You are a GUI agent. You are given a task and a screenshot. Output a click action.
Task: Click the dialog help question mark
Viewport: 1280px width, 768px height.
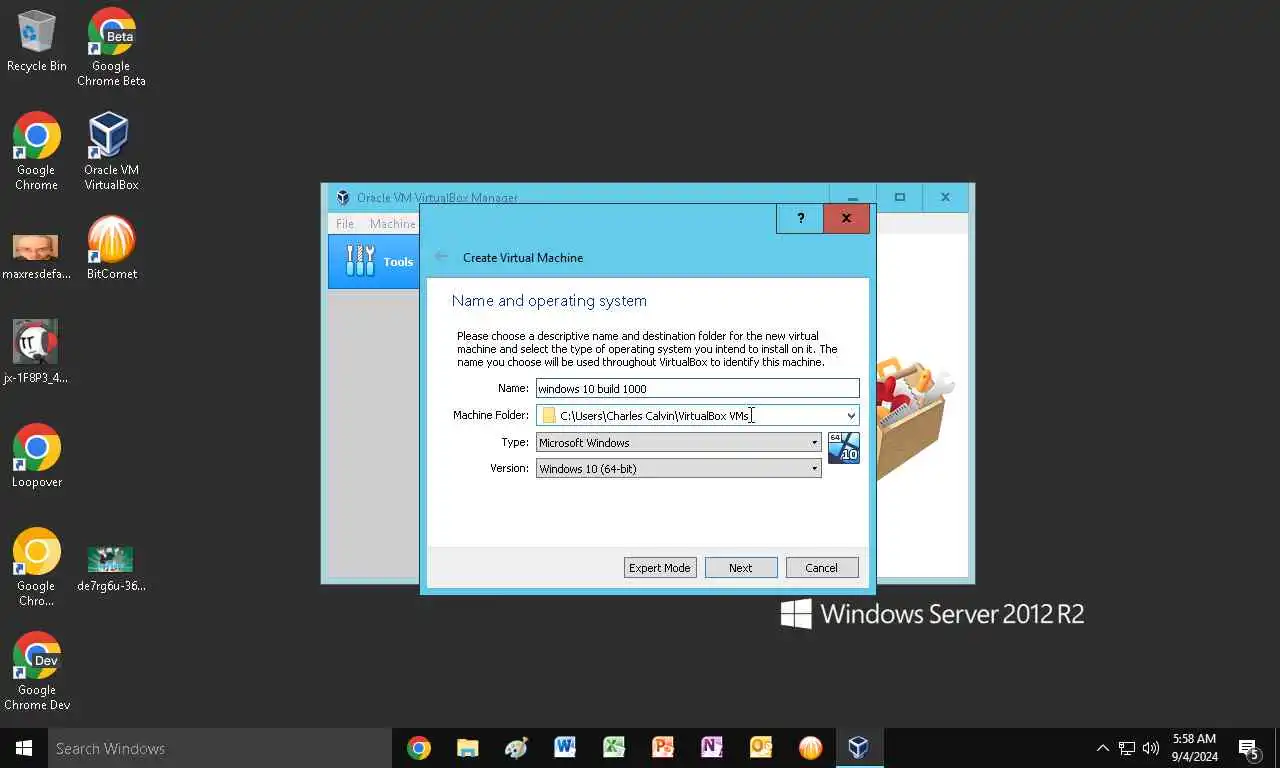(800, 218)
